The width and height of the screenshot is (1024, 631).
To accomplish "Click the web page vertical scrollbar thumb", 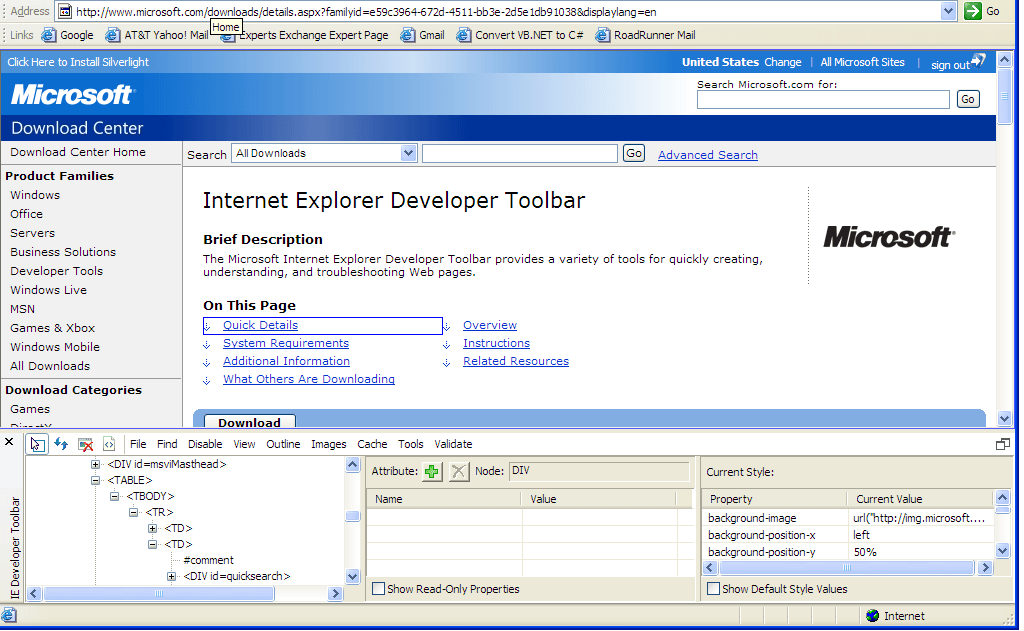I will (x=1004, y=95).
